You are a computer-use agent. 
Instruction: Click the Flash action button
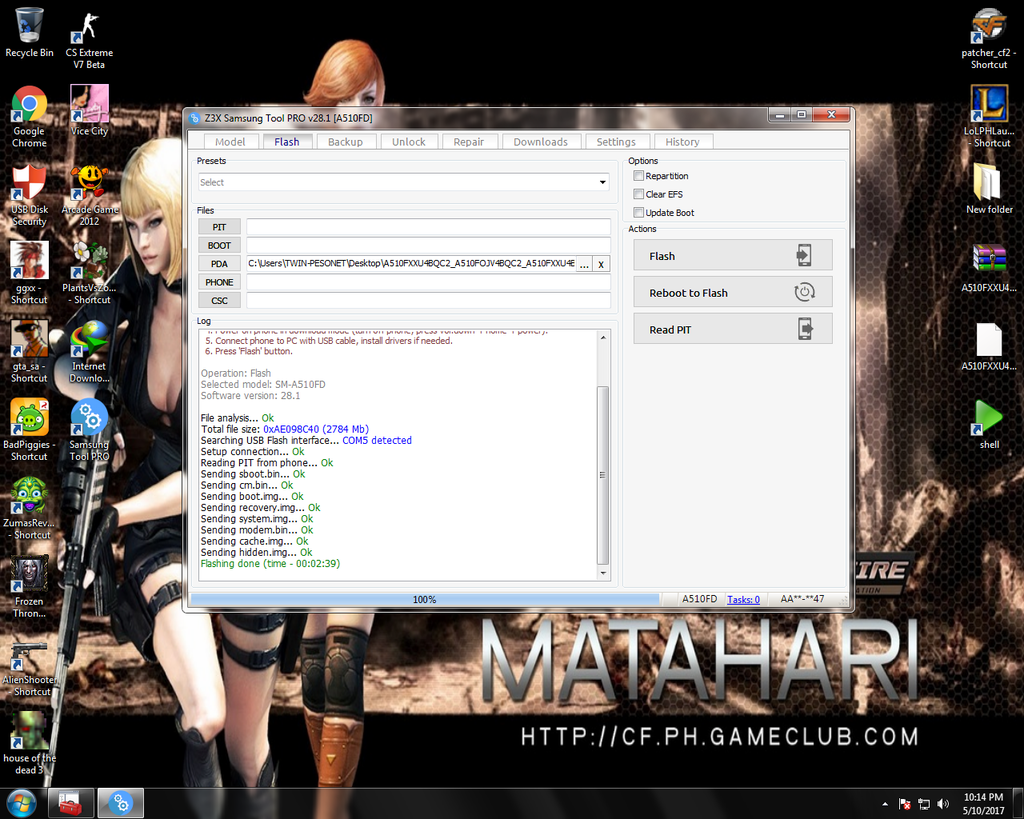pos(732,256)
